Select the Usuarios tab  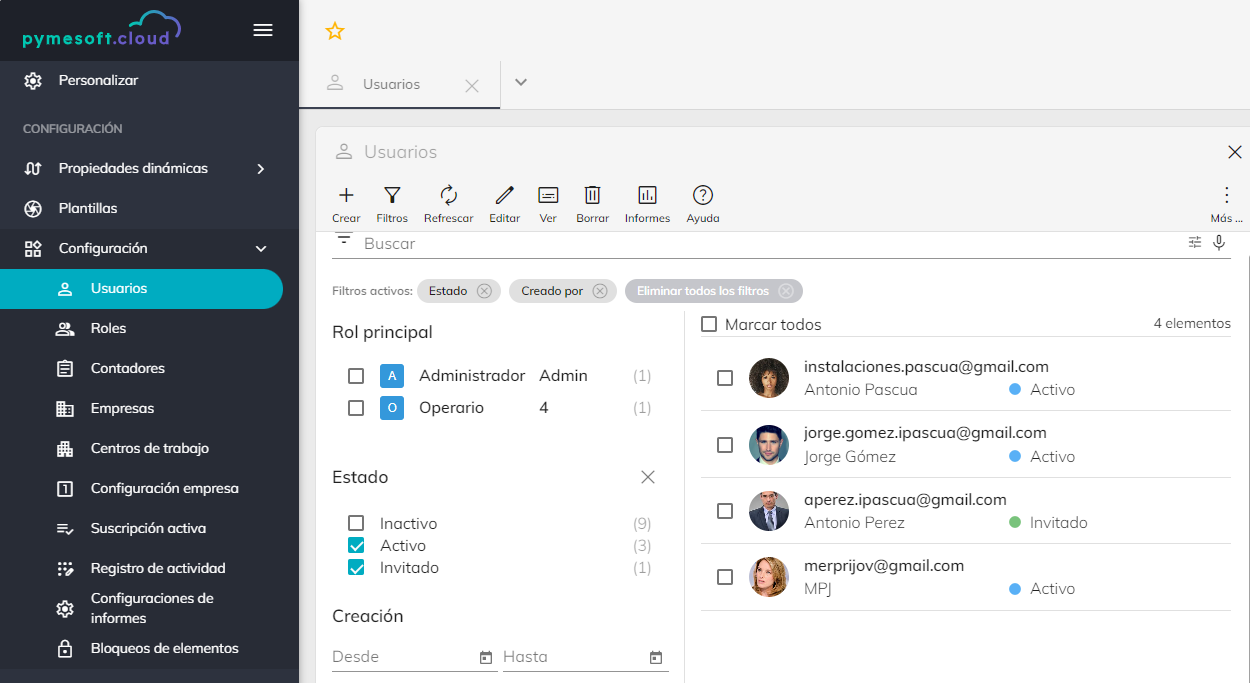pyautogui.click(x=391, y=85)
